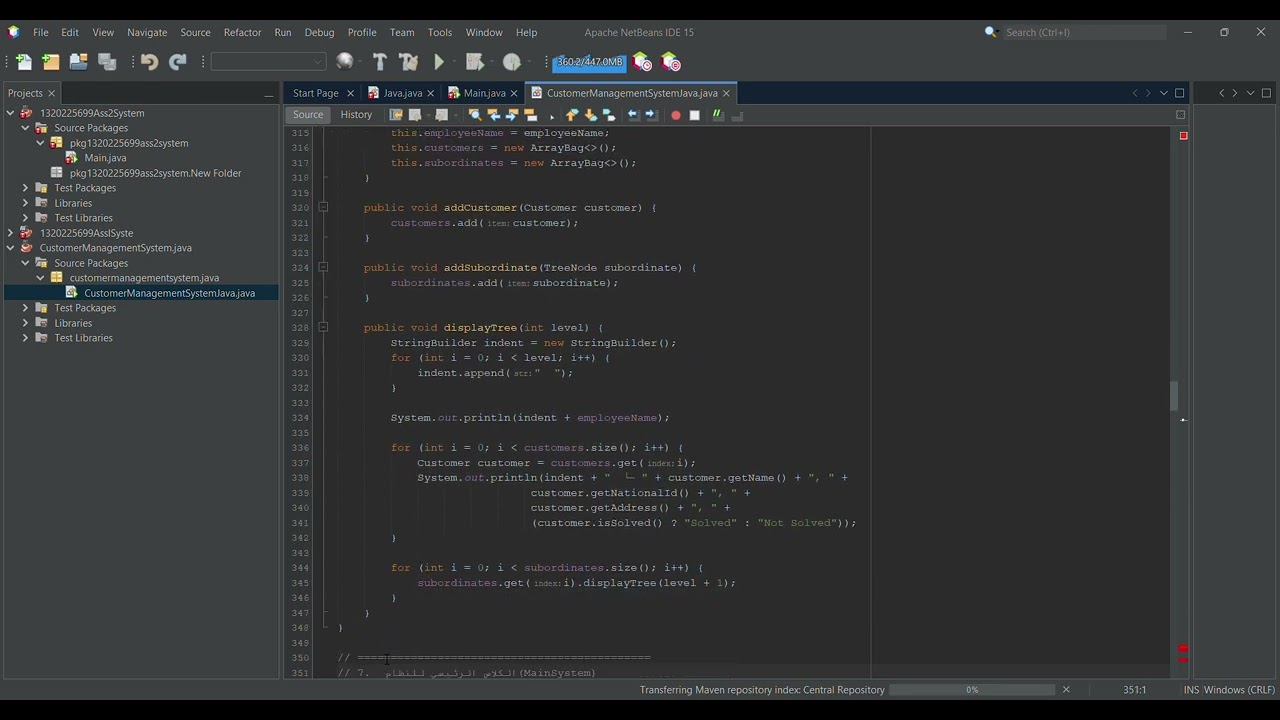Click the first icon after the memory indicator
Screen dimensions: 1280x720
click(642, 62)
